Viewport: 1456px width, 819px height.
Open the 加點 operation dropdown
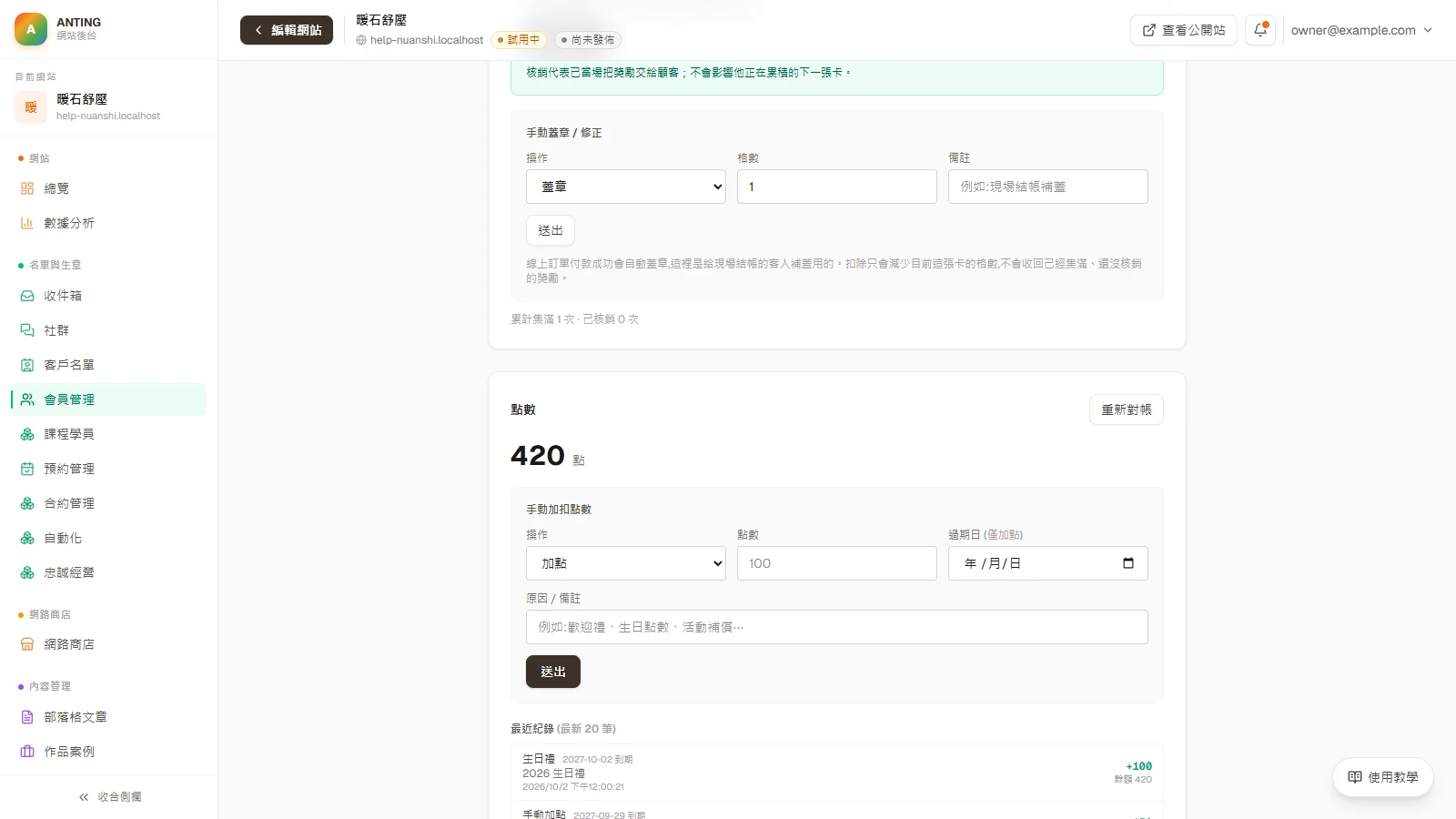[x=626, y=563]
